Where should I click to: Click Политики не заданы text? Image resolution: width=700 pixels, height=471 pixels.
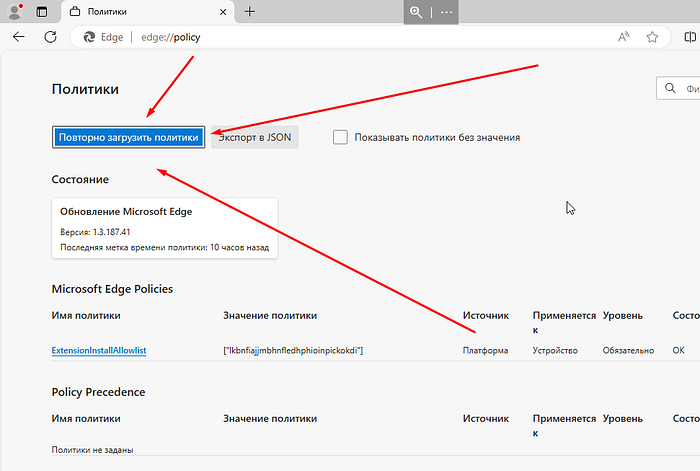pyautogui.click(x=92, y=450)
